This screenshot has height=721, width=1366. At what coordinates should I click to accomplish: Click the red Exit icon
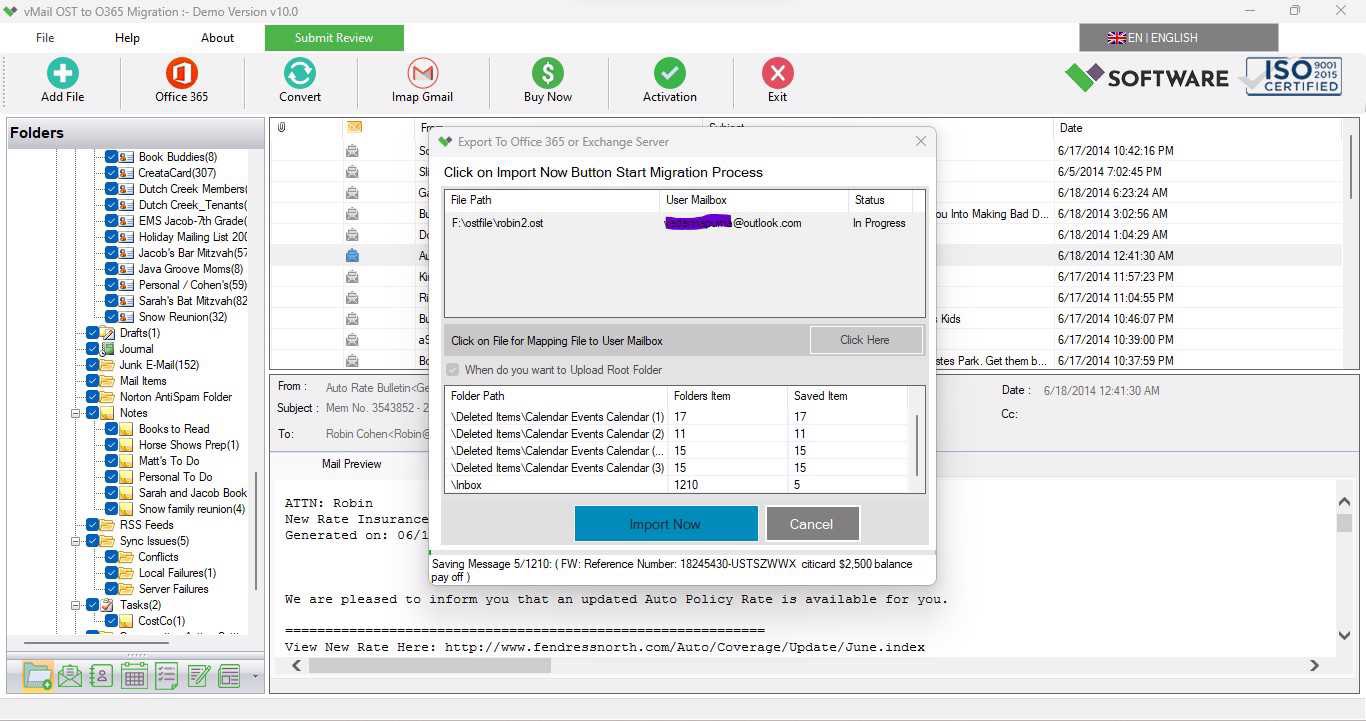click(777, 74)
